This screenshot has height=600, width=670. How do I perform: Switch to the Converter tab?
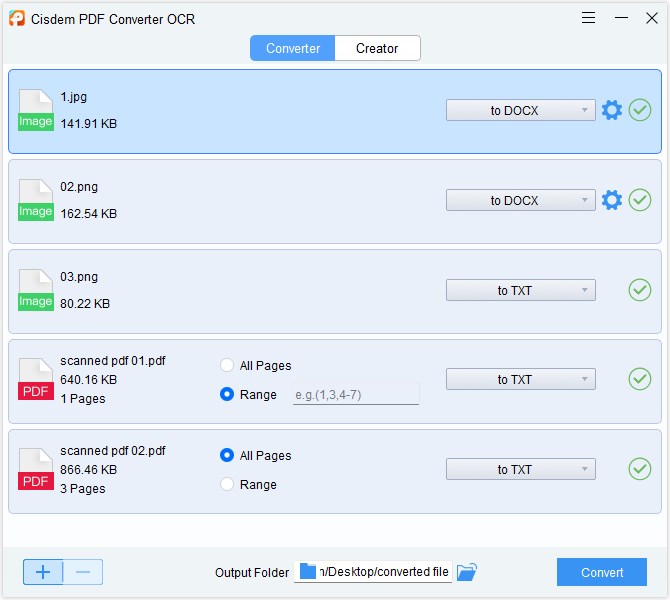293,48
